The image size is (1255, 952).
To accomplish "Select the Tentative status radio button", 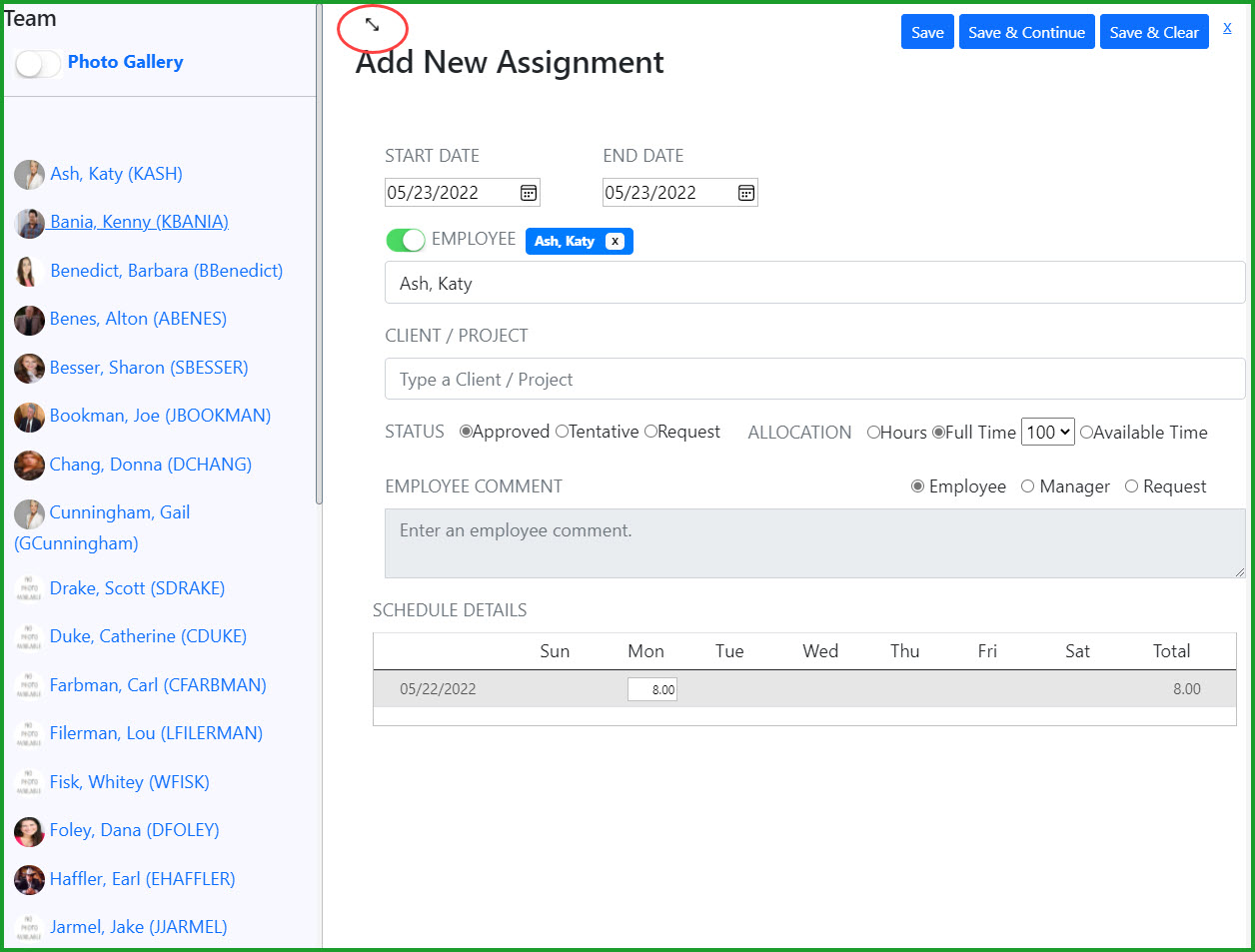I will click(562, 432).
